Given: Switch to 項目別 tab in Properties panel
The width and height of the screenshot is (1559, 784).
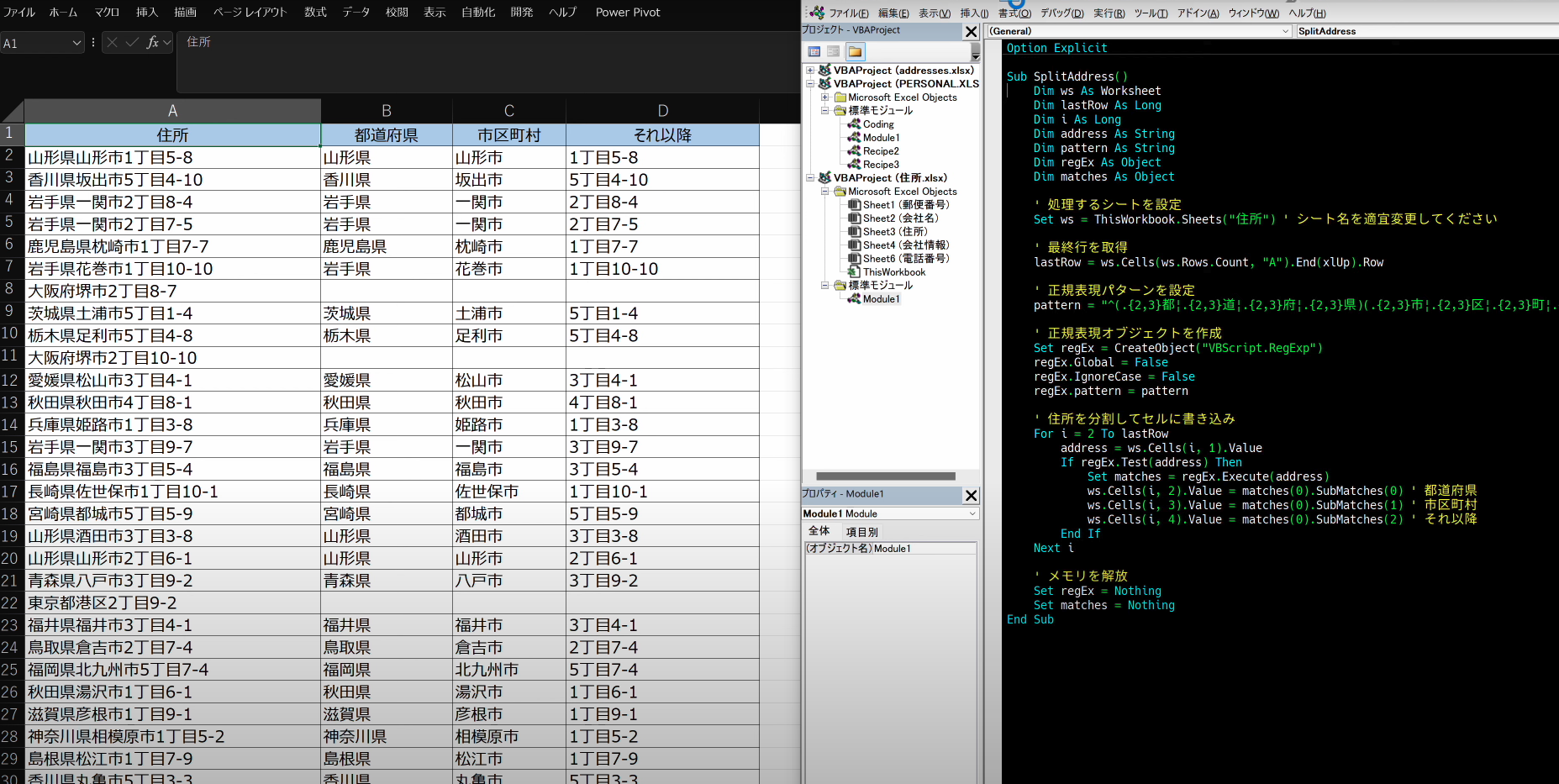Looking at the screenshot, I should (x=861, y=532).
